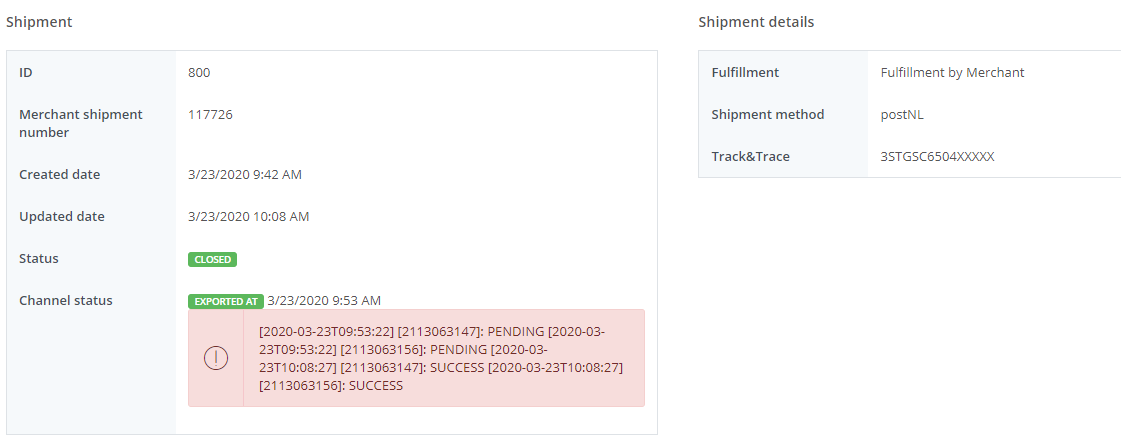Click the green CLOSED status badge
1121x447 pixels.
pyautogui.click(x=213, y=259)
